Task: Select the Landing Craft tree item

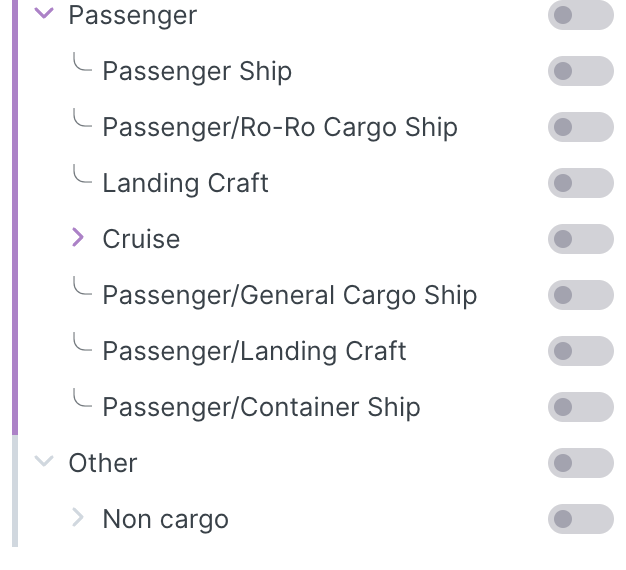Action: (185, 184)
